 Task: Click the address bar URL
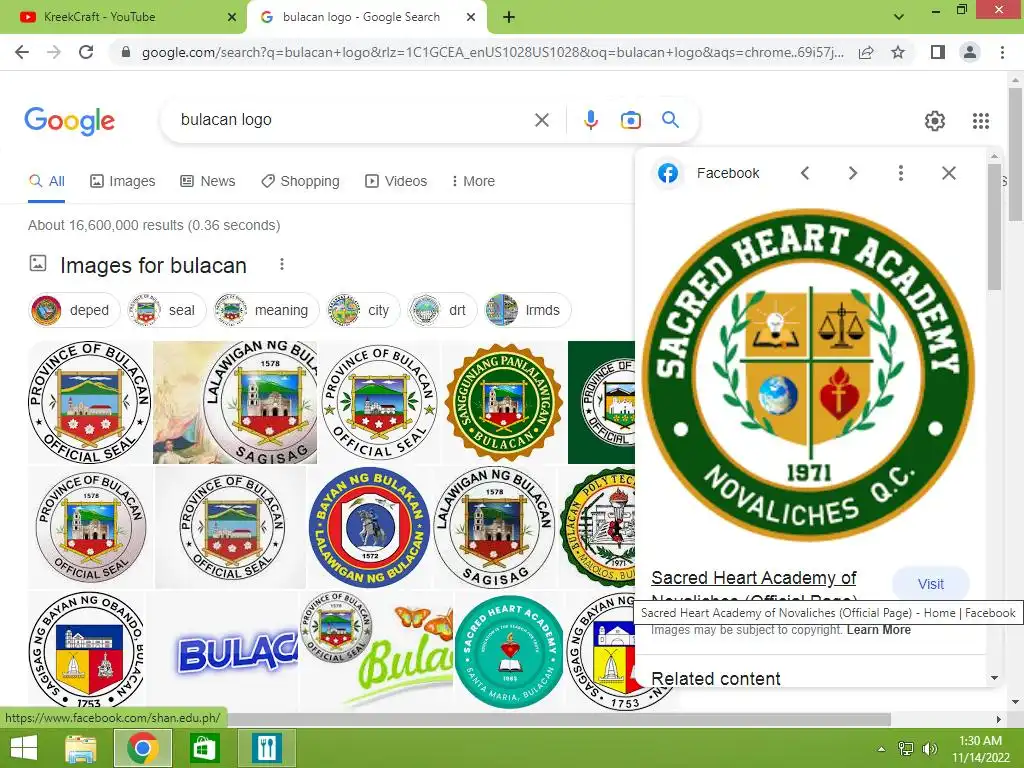pos(493,52)
